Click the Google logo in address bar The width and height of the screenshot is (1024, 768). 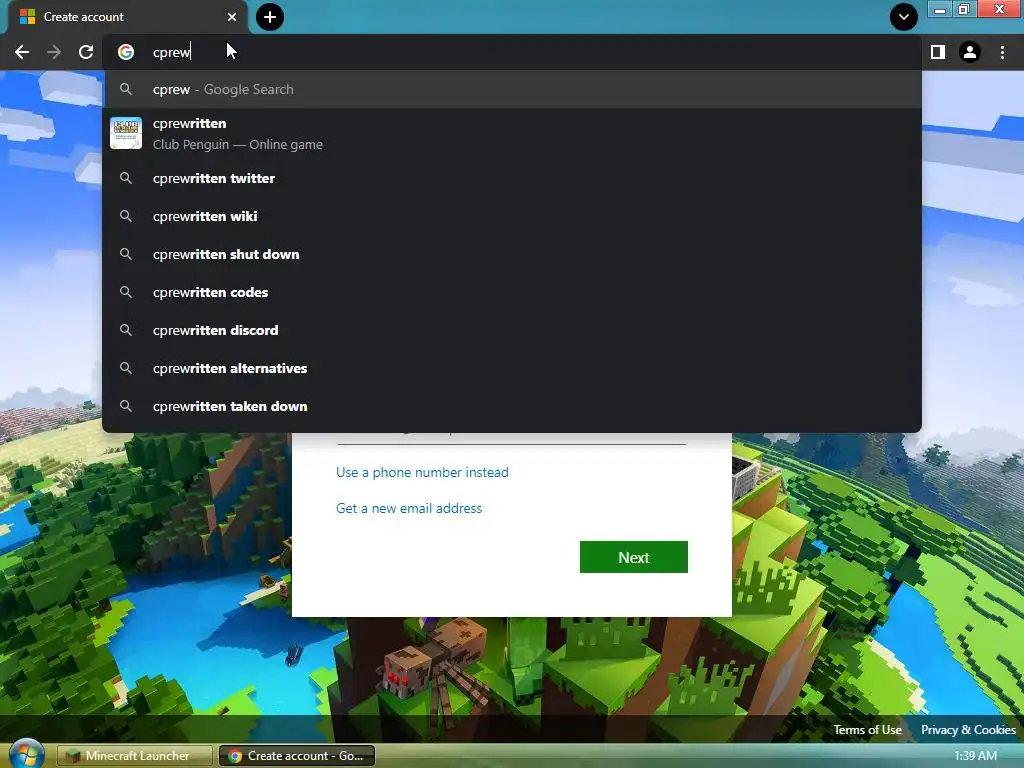tap(126, 52)
